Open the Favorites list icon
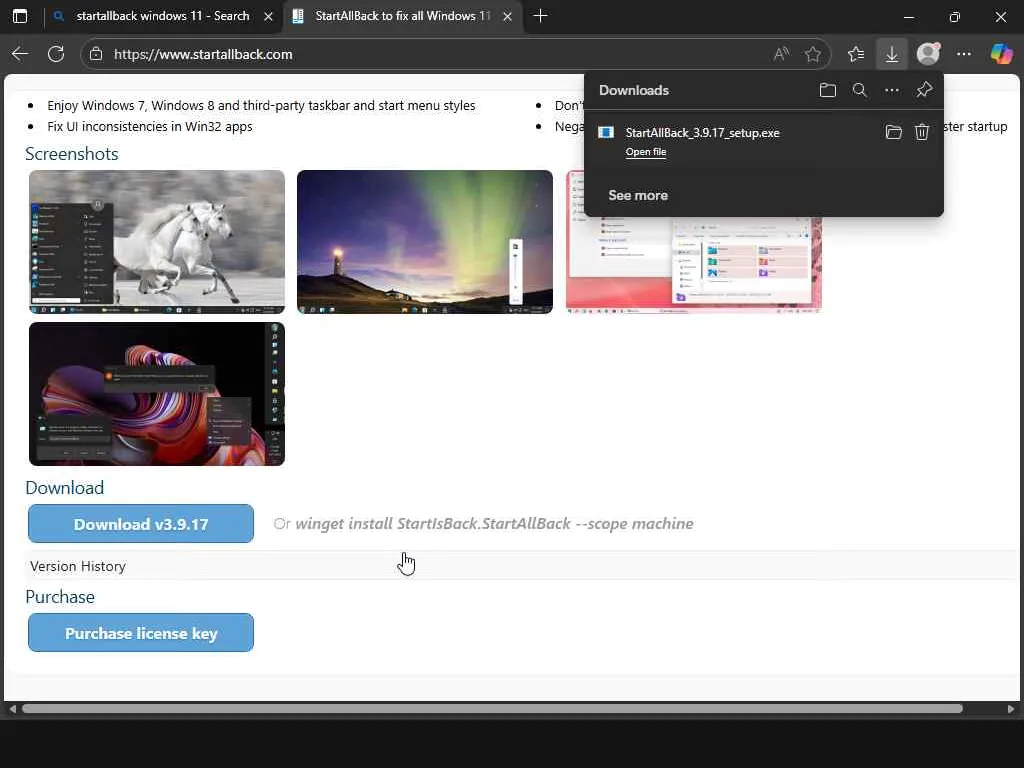Screen dimensions: 1024x768 click(x=856, y=54)
